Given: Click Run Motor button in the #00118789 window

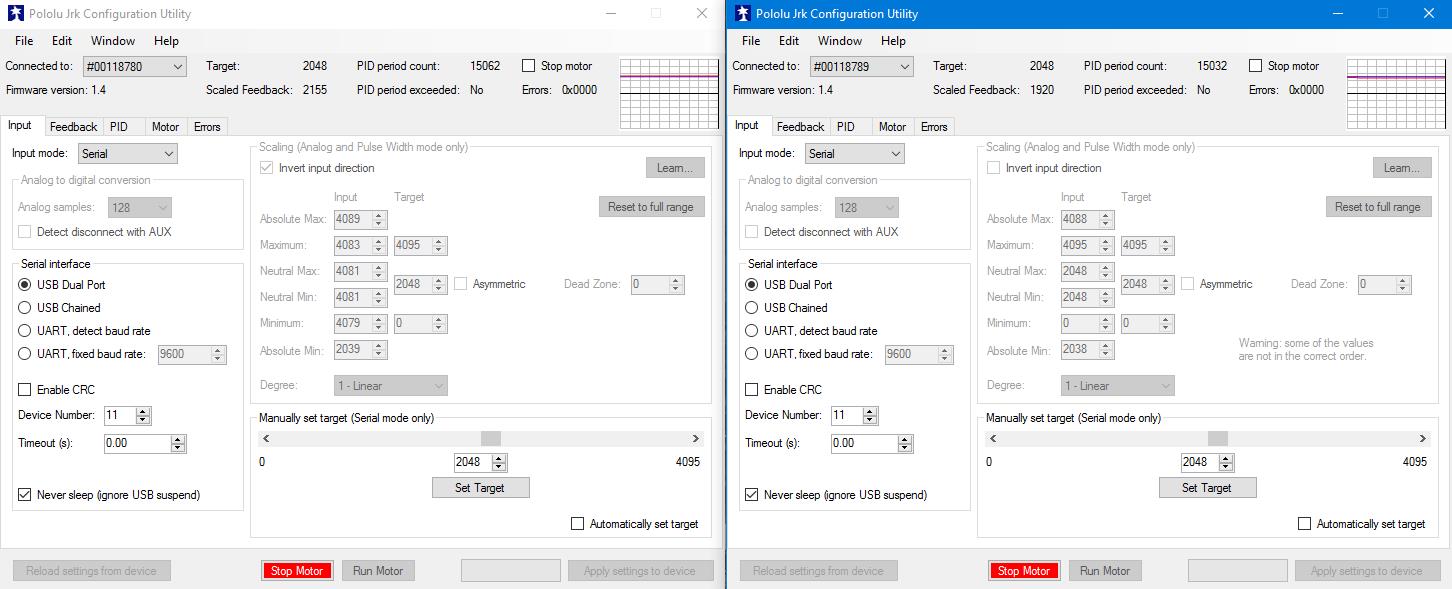Looking at the screenshot, I should (1105, 571).
